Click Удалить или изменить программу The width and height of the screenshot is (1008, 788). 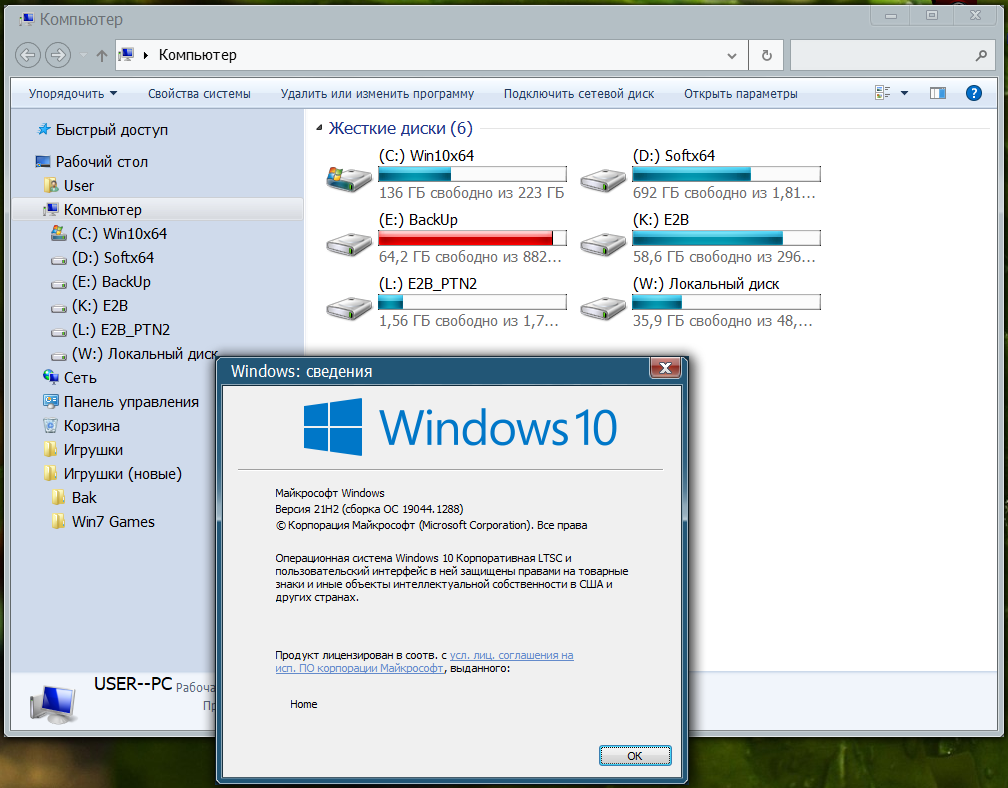[377, 94]
